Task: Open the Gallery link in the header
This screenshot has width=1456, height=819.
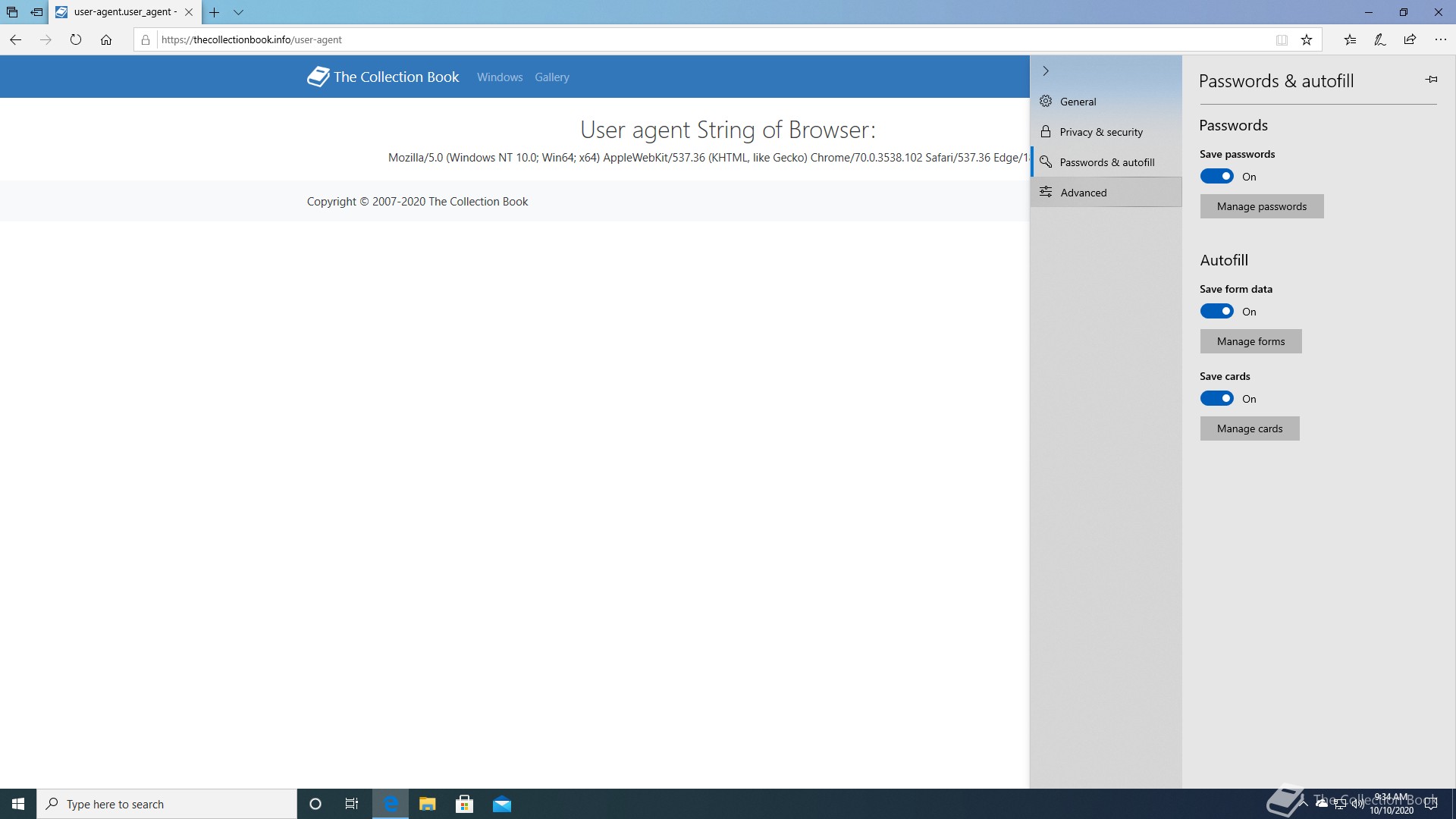Action: pos(551,77)
